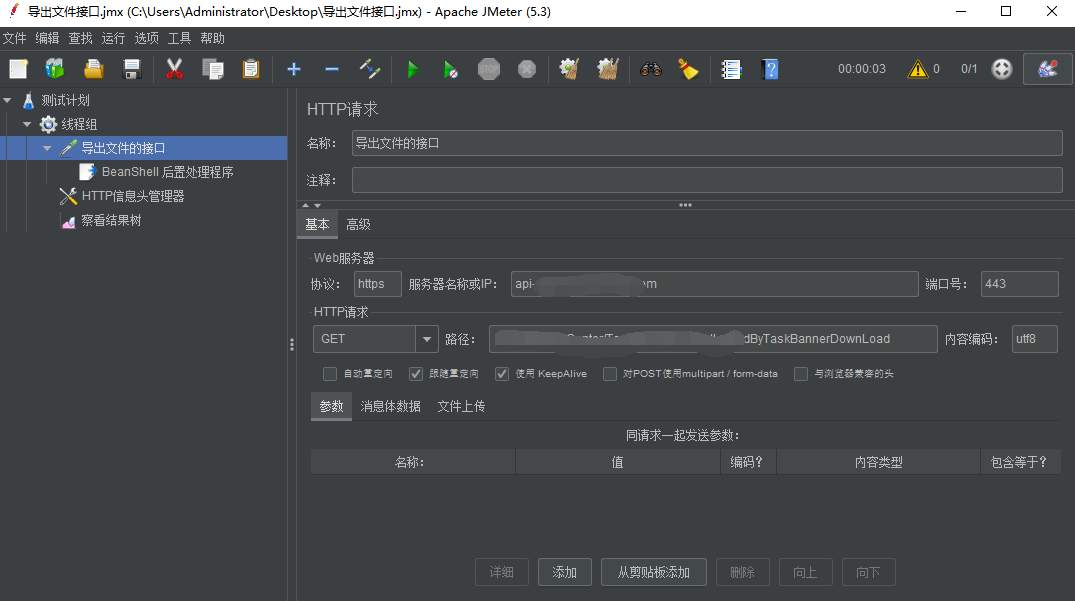The image size is (1075, 601).
Task: Toggle selected element enabled state icon
Action: click(x=370, y=69)
